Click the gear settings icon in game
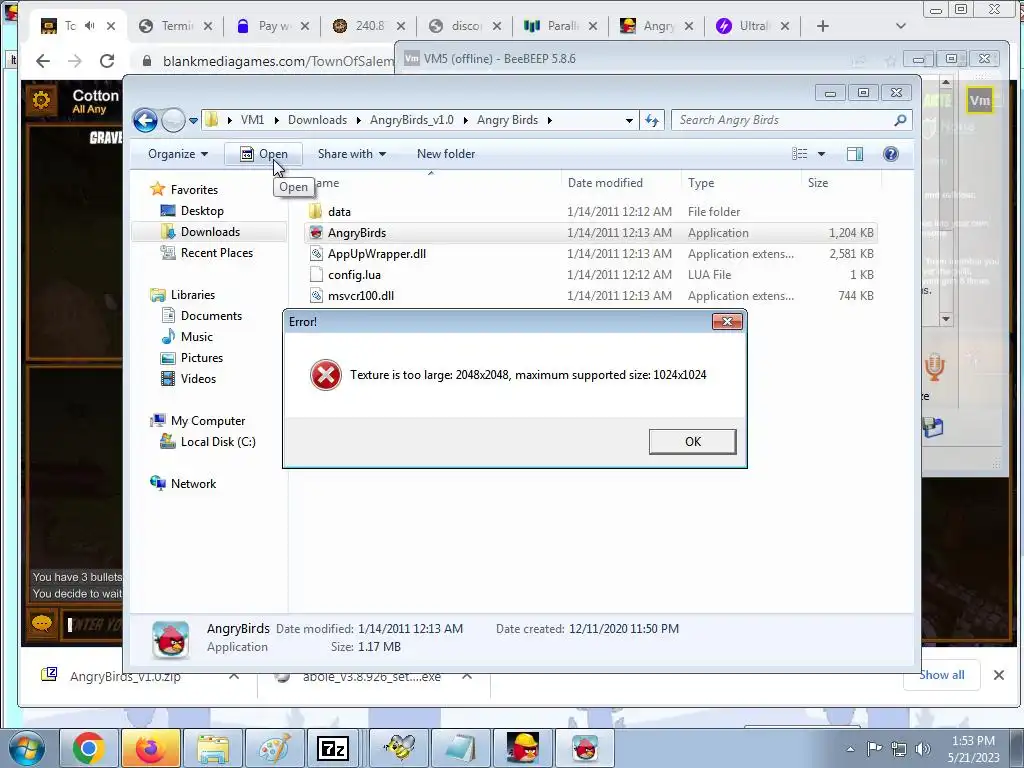 [40, 101]
